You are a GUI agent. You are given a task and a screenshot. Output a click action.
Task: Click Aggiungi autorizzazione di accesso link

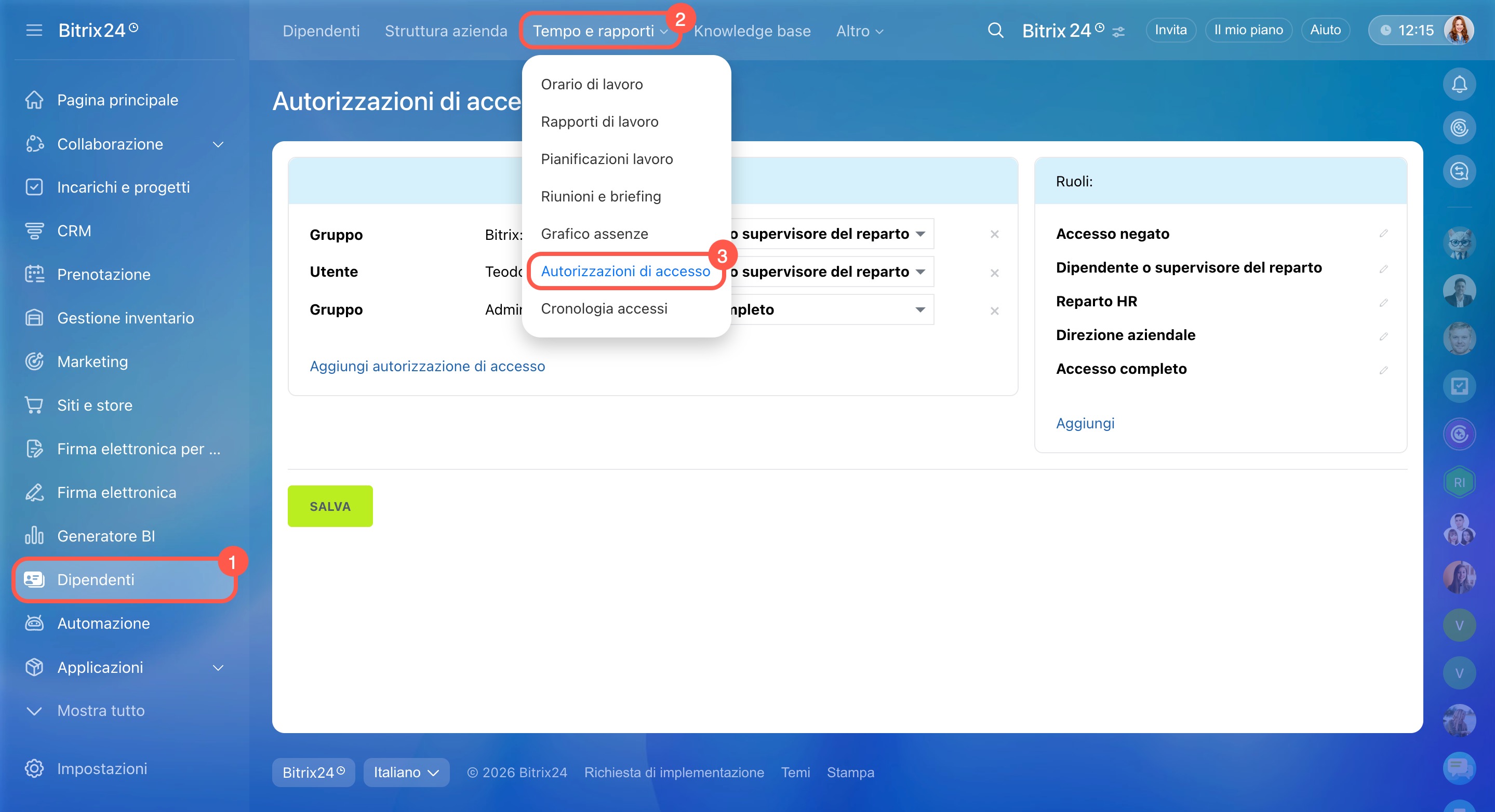click(427, 366)
